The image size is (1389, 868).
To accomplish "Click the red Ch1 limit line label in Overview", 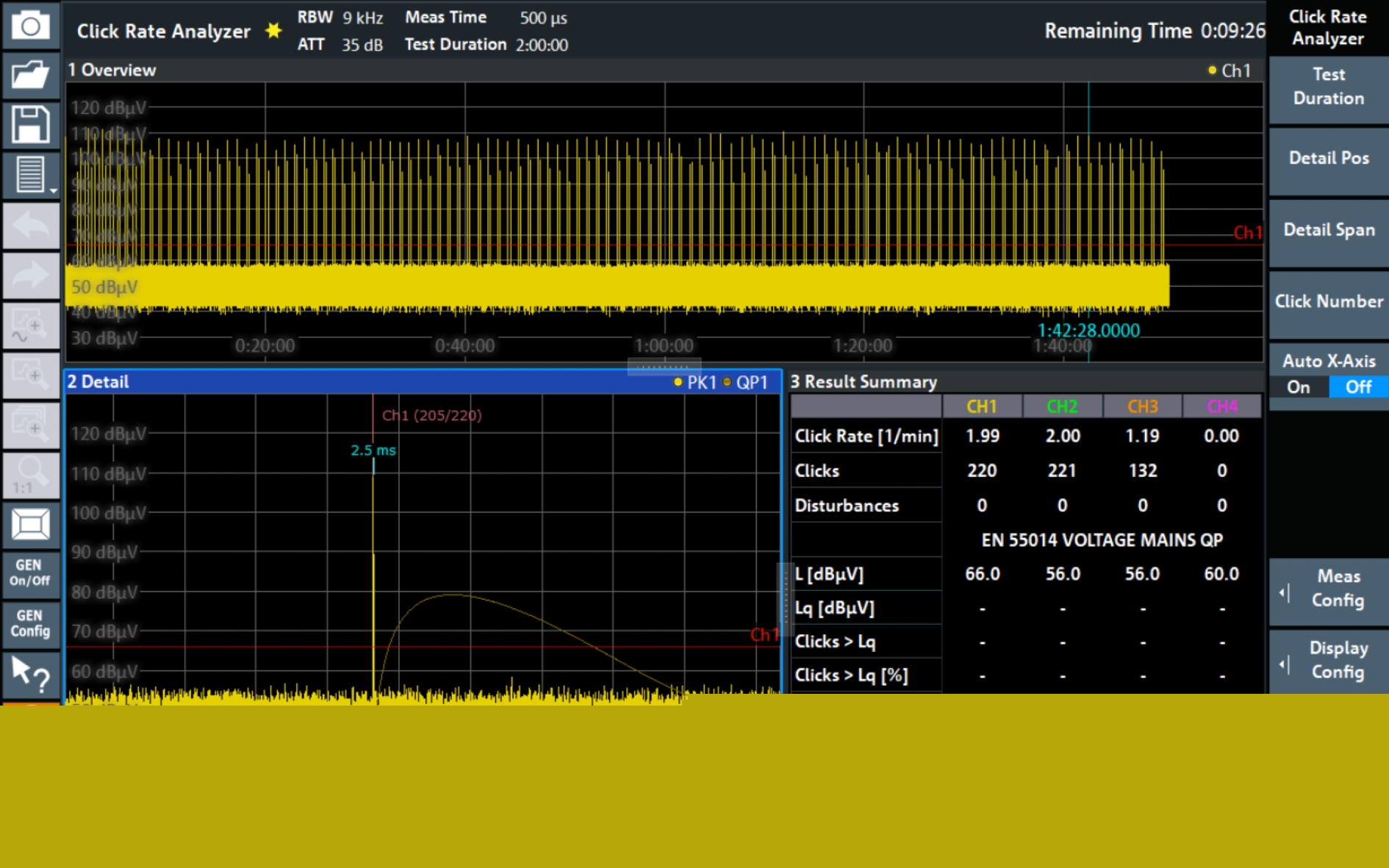I will coord(1247,233).
